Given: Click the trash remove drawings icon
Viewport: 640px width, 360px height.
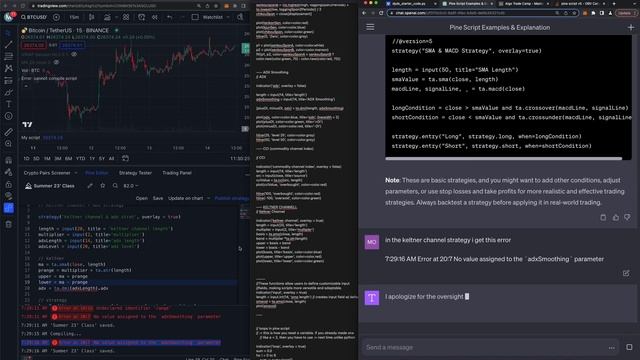Looking at the screenshot, I should coord(9,224).
